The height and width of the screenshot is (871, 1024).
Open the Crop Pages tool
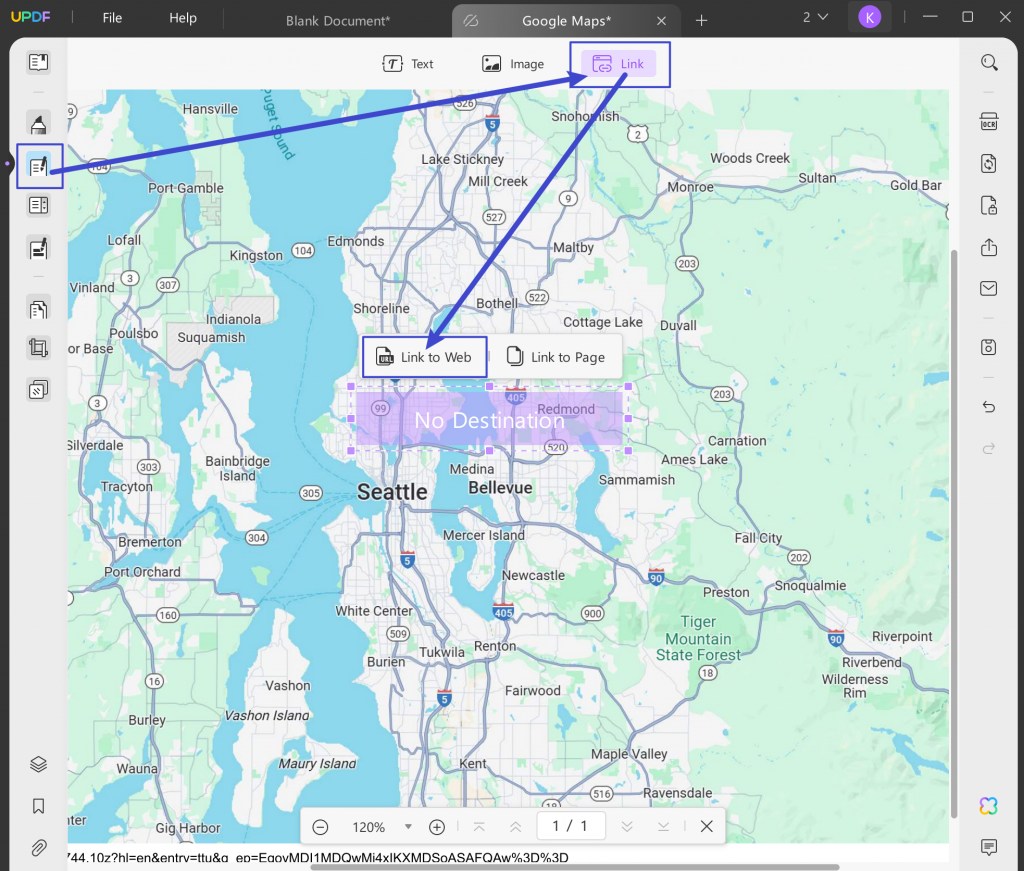pos(39,348)
